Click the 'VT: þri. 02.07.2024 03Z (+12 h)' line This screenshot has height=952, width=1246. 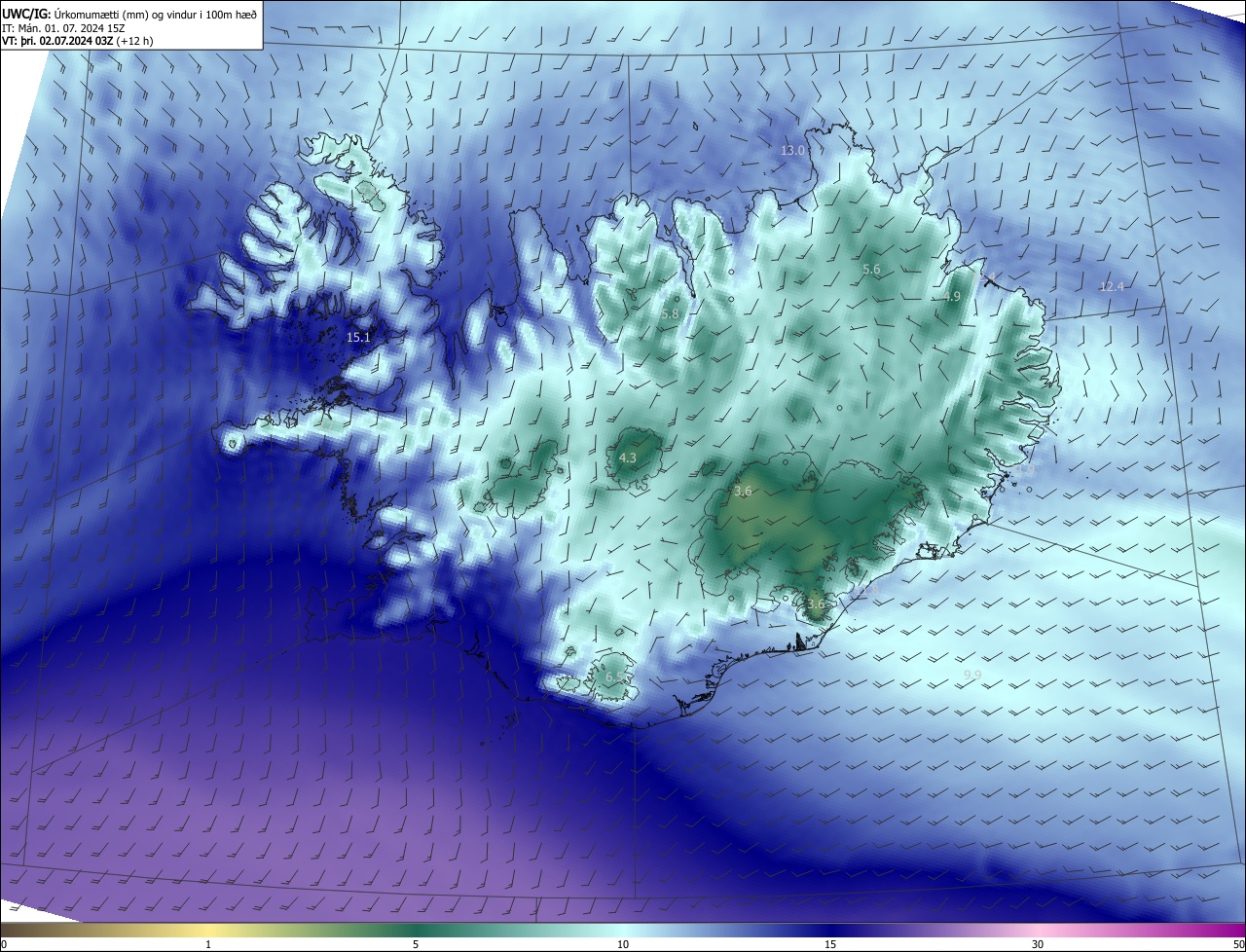[78, 41]
